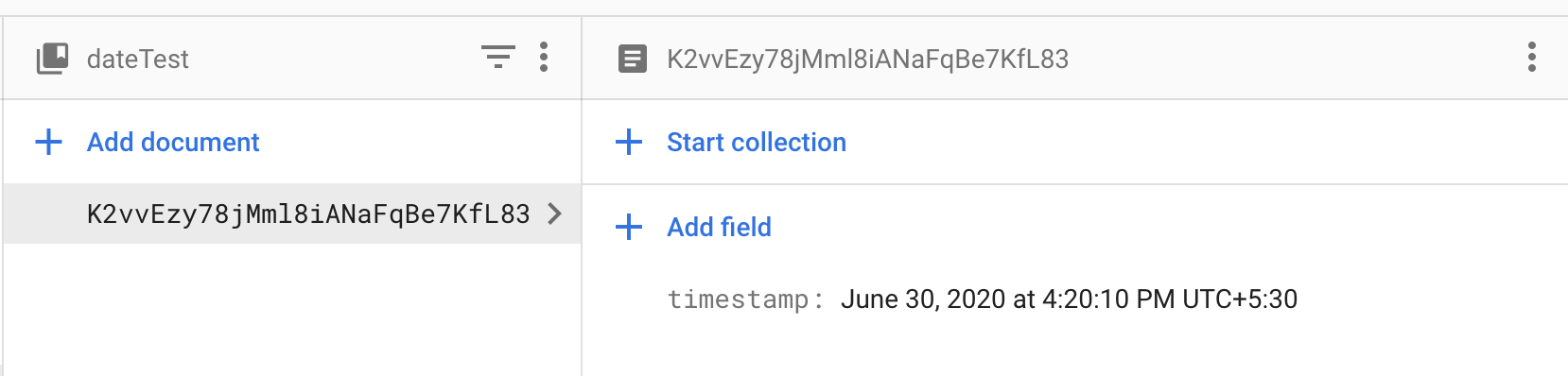Click the plus icon next to Add document
Image resolution: width=1568 pixels, height=376 pixels.
[x=48, y=142]
